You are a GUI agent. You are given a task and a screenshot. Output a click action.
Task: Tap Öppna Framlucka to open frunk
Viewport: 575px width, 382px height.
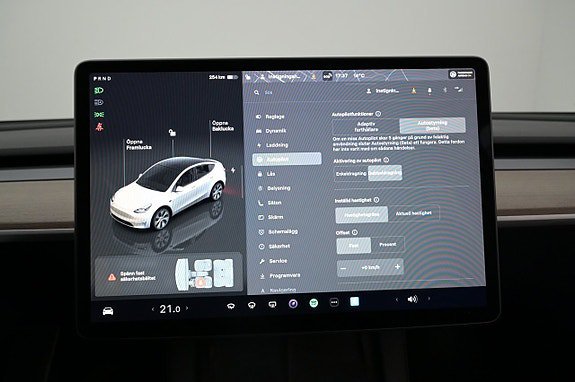(x=139, y=144)
